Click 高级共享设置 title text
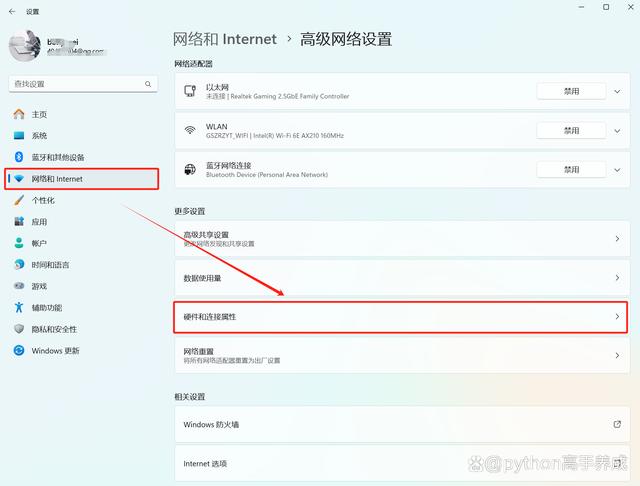Screen dimensions: 640x486 click(x=206, y=235)
